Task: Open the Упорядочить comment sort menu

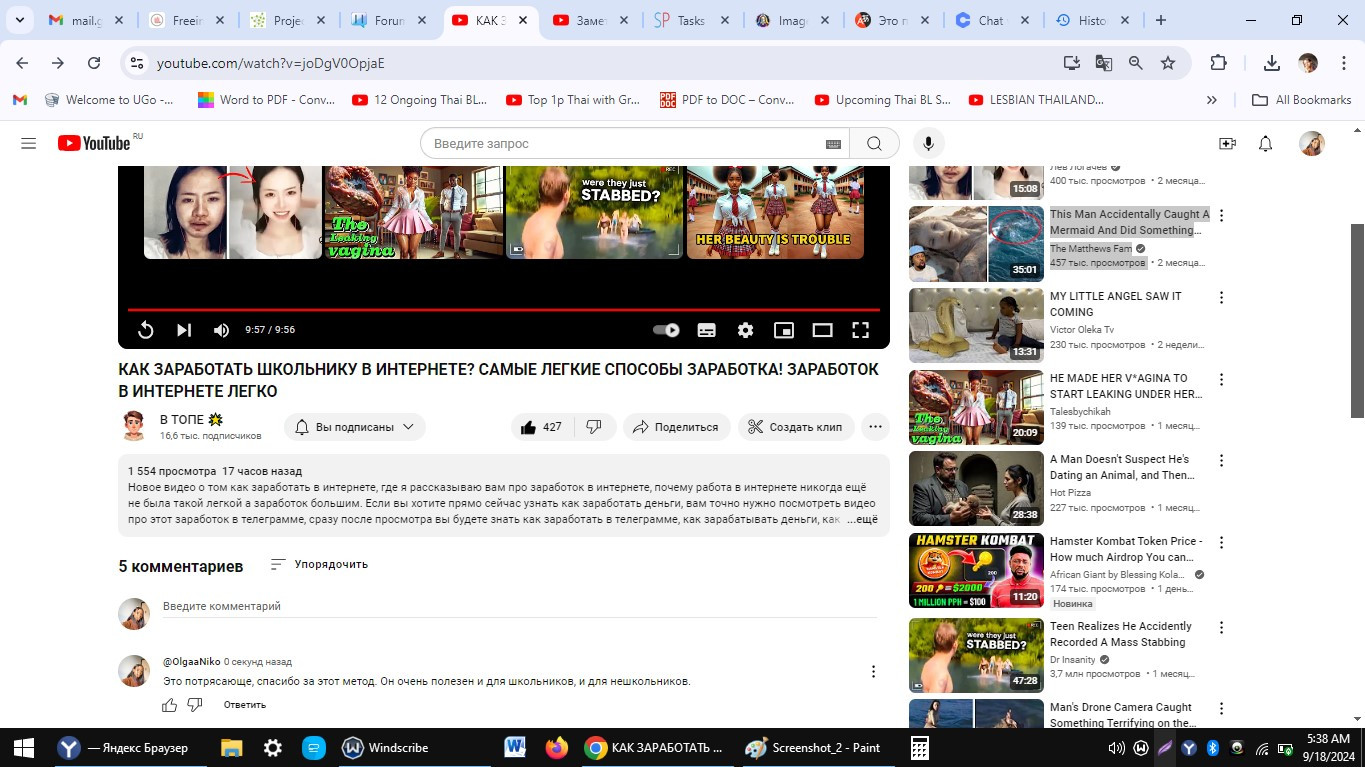Action: click(x=319, y=564)
